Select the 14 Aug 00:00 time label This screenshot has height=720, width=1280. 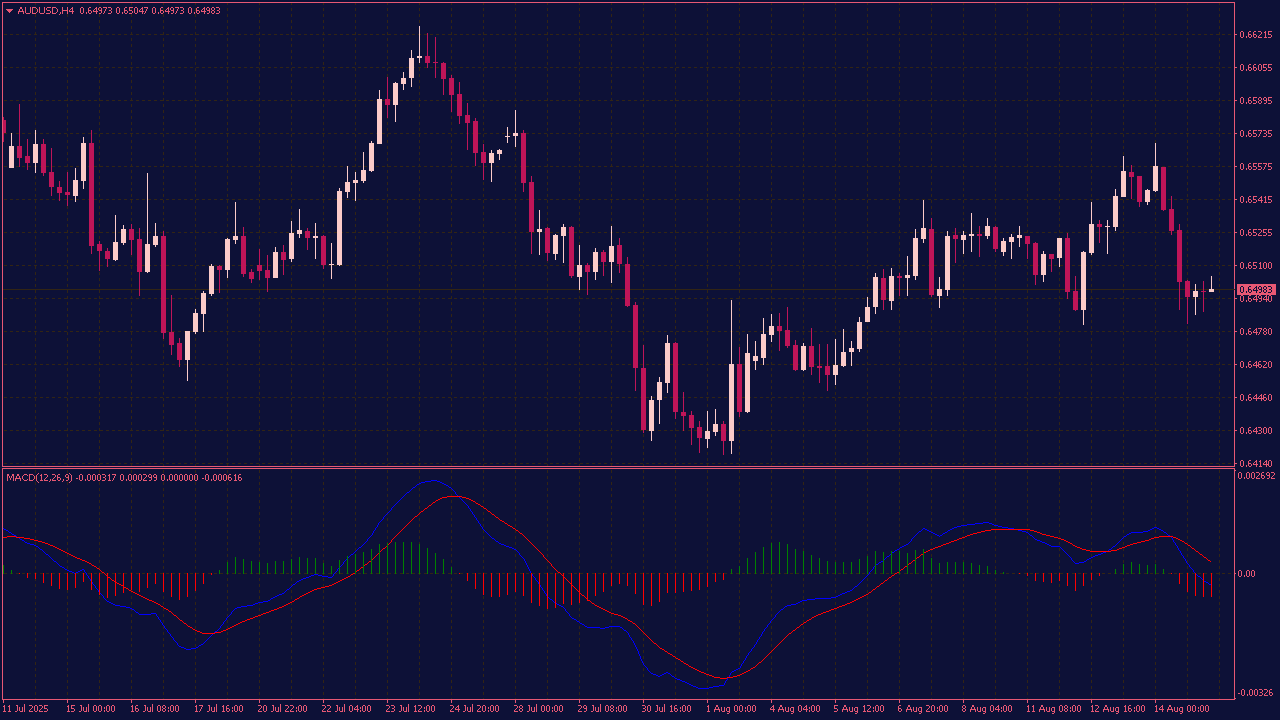coord(1181,709)
